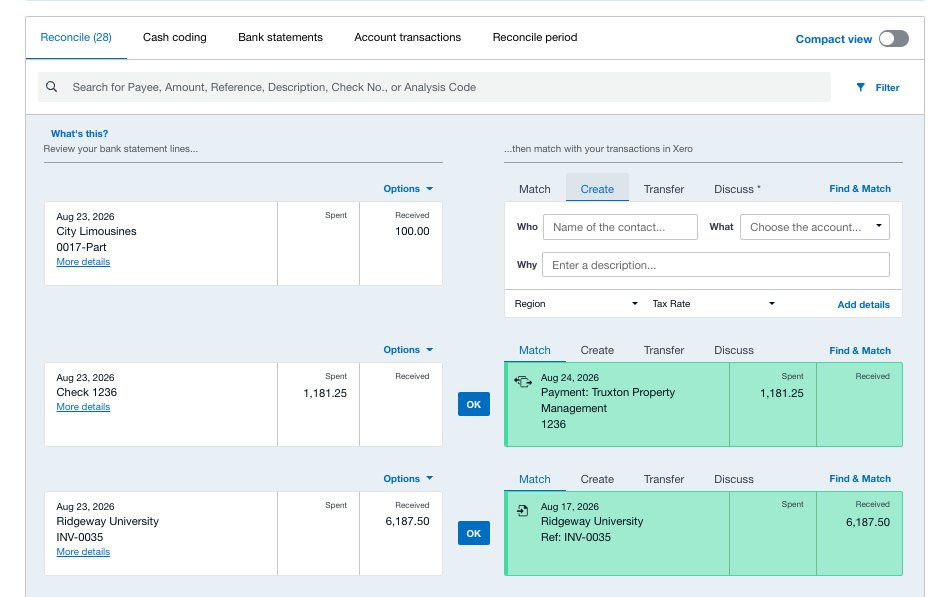Select Match tab for Check 1236 line

[535, 350]
